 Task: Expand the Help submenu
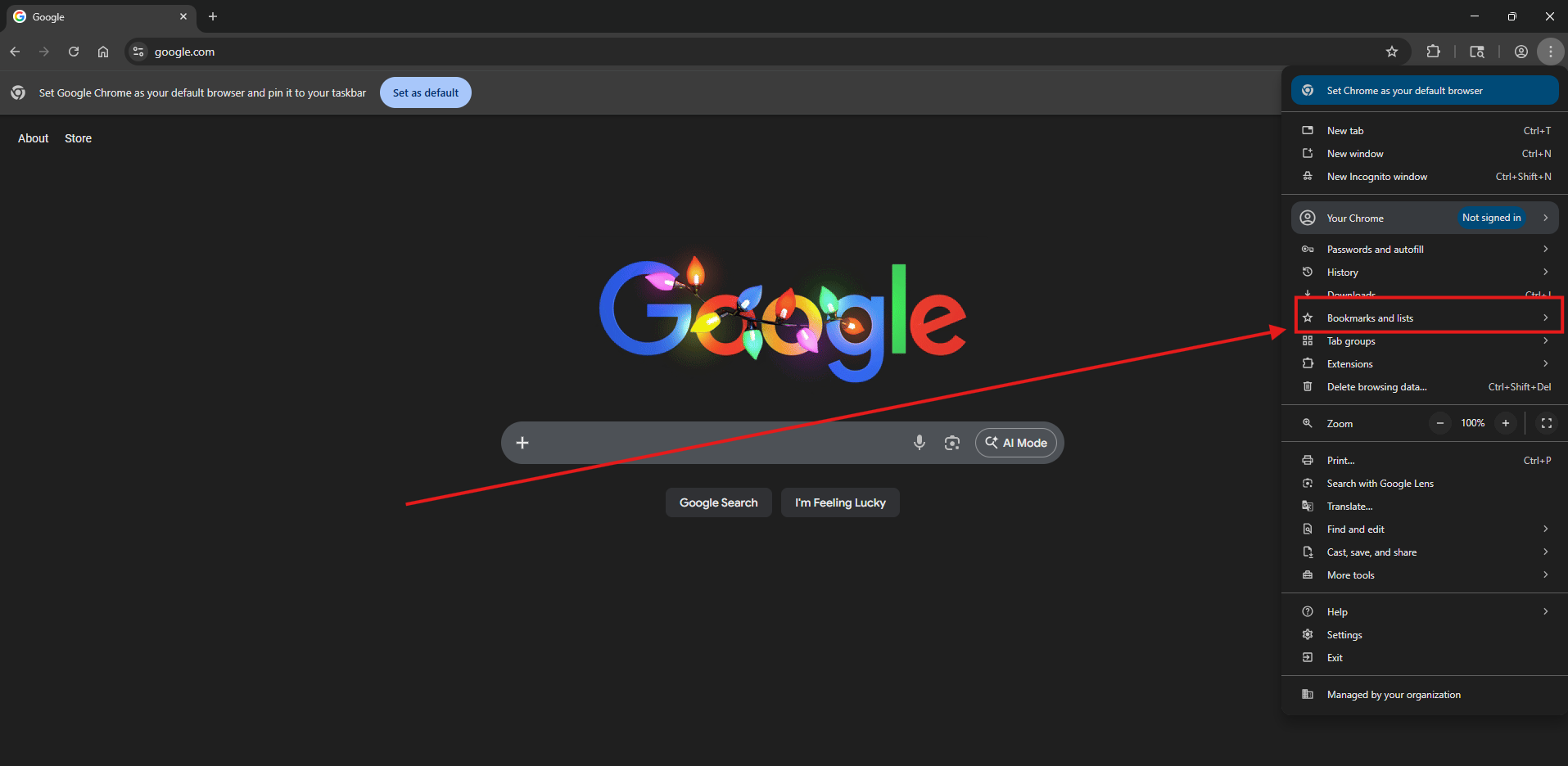[1425, 612]
